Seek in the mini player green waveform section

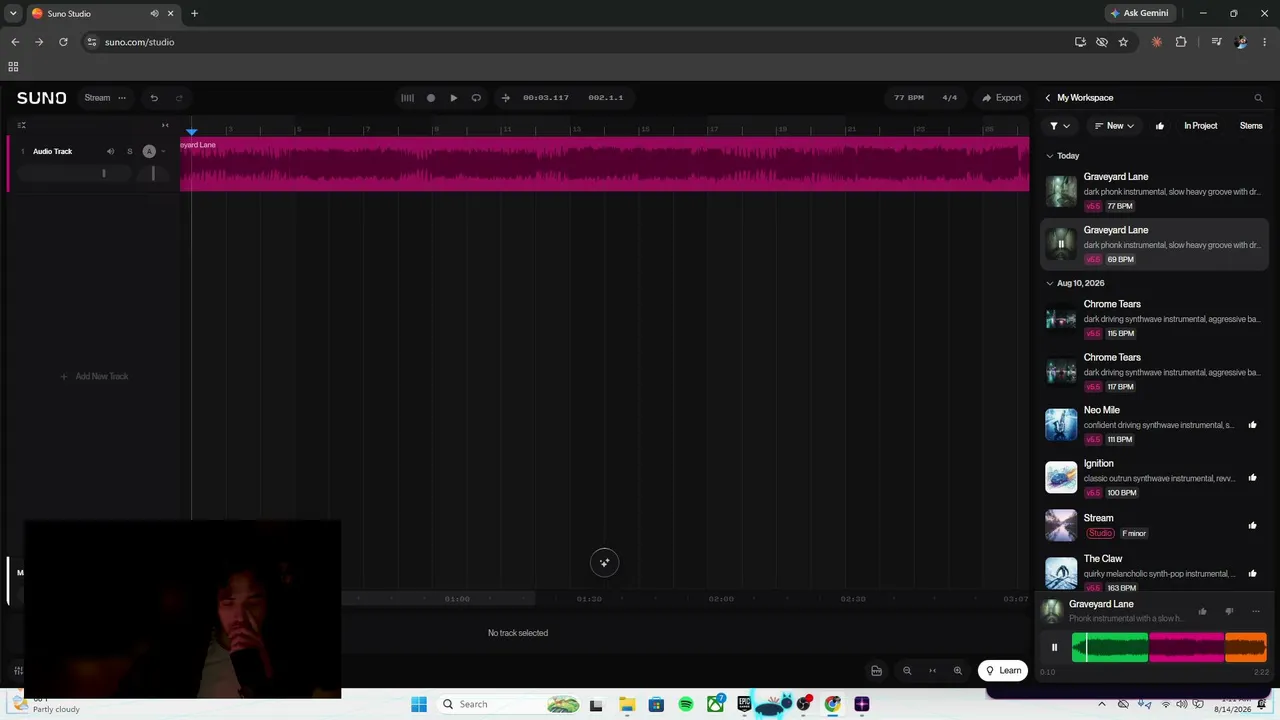1110,647
